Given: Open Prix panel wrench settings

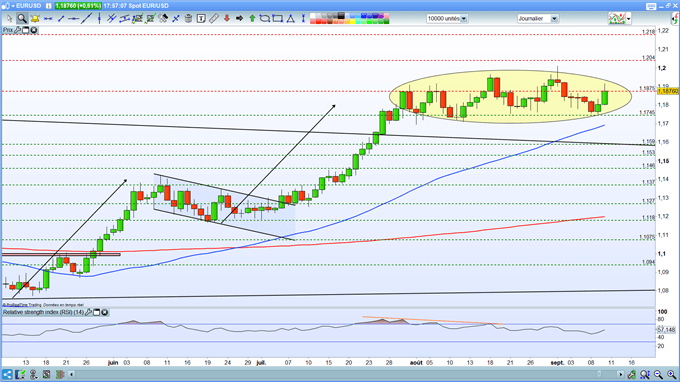Looking at the screenshot, I should click(18, 30).
